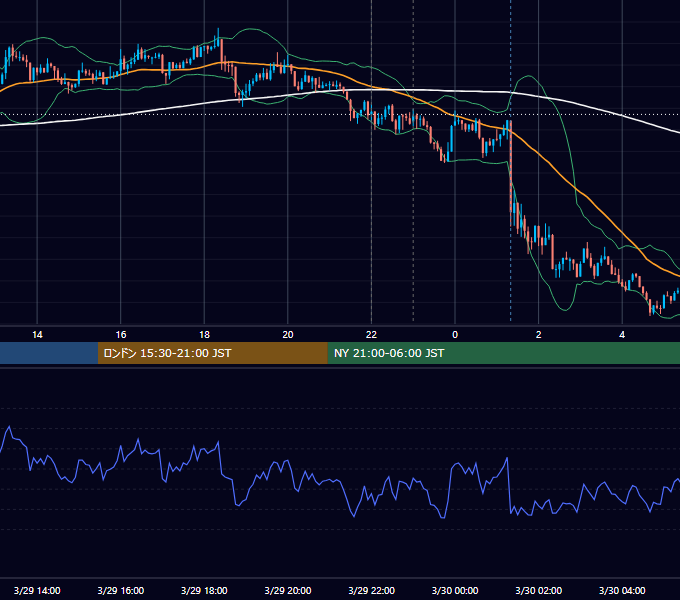Click the NY 21:00-06:00 JST session bar
Viewport: 680px width, 600px height.
(503, 353)
